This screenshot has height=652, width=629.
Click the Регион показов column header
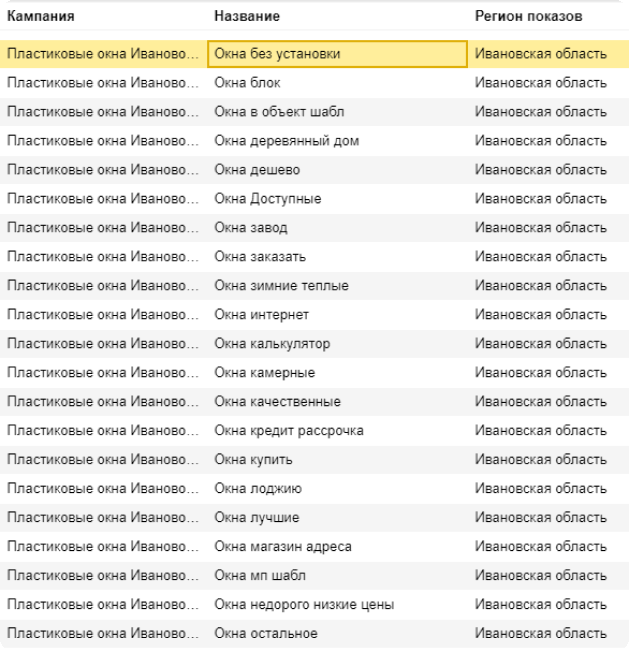pyautogui.click(x=528, y=17)
